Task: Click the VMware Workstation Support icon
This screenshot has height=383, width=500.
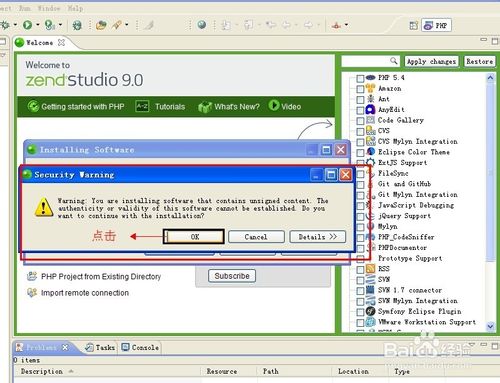Action: [x=370, y=322]
